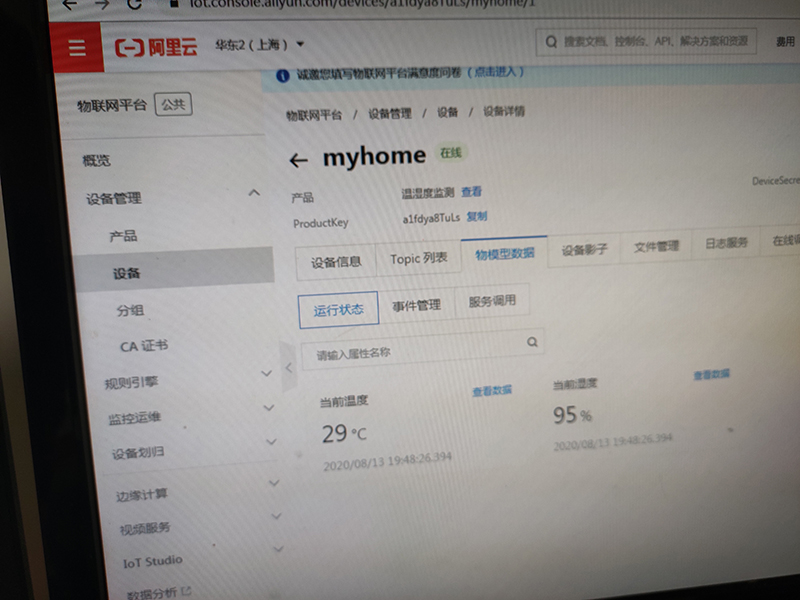Click the myhome device title
Screen dimensions: 800x600
click(374, 156)
